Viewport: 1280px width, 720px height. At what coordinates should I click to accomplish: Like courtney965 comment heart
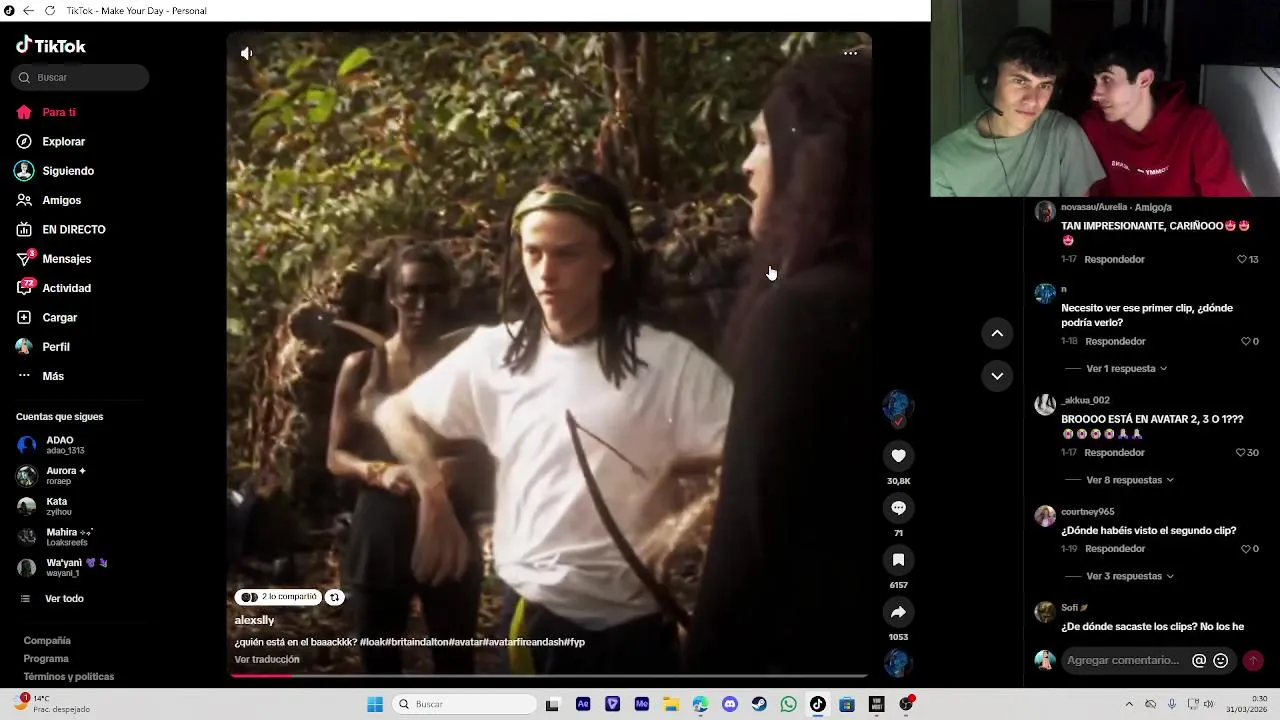1245,549
